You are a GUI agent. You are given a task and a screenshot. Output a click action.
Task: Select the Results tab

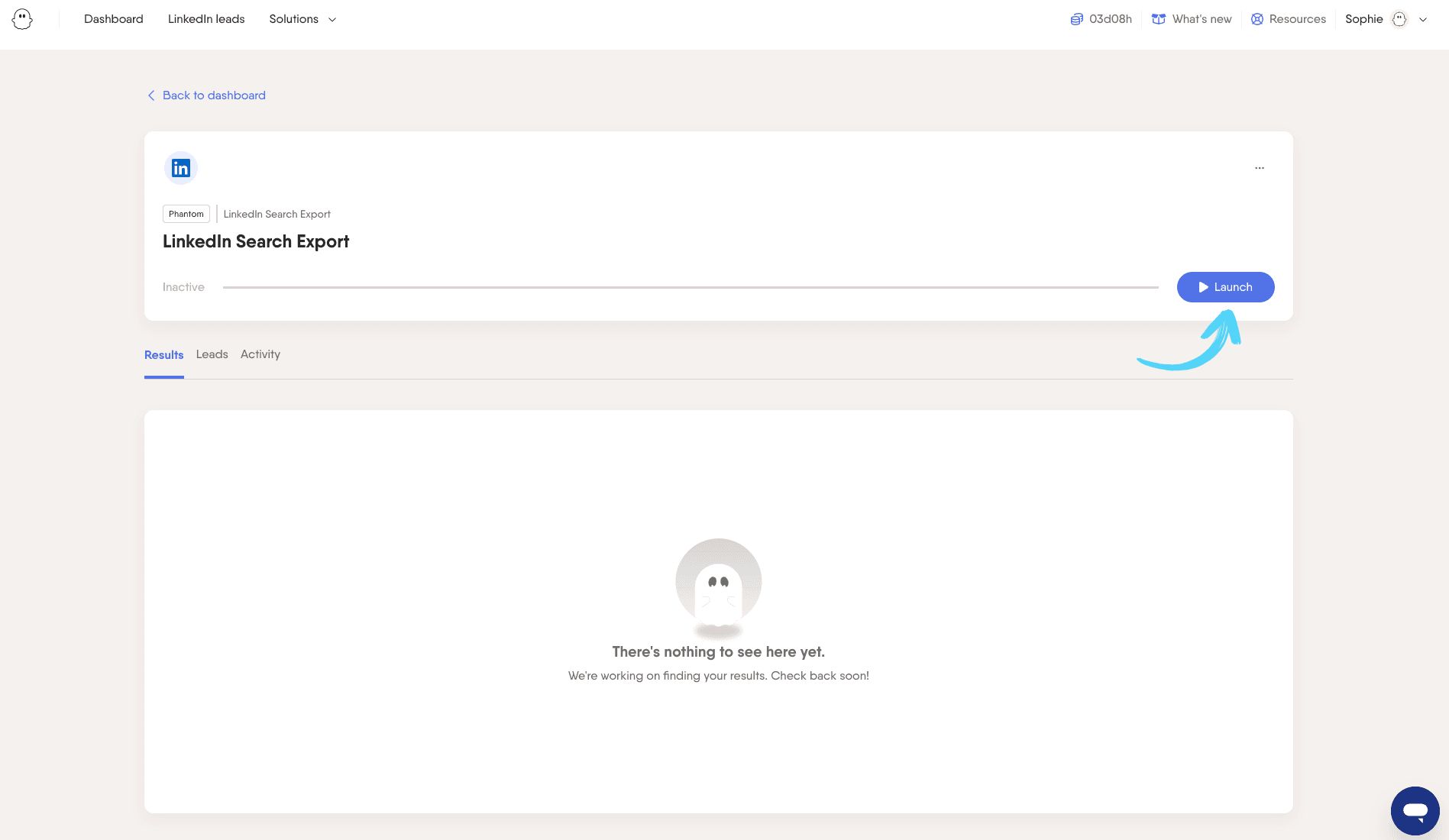163,355
